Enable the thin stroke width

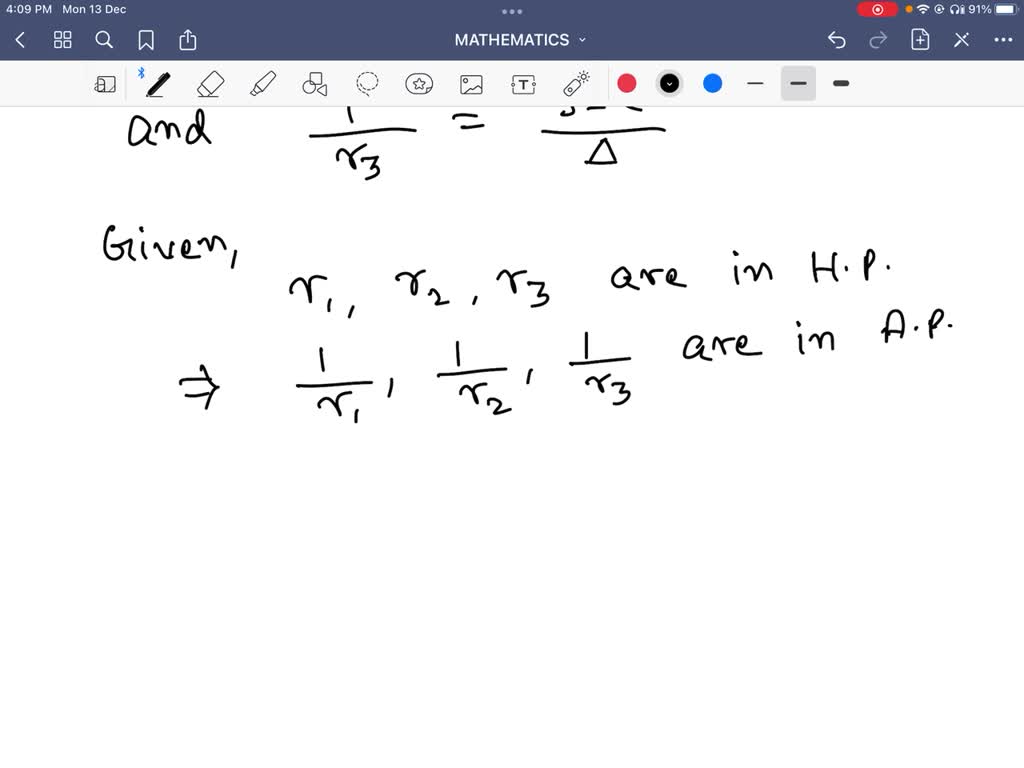tap(755, 83)
